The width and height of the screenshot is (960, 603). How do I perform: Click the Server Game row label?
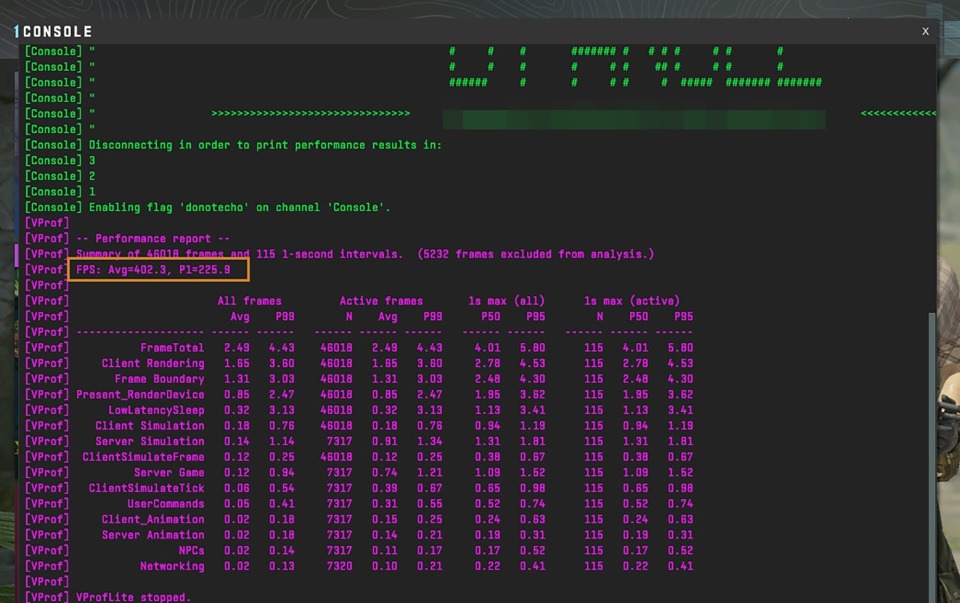(x=169, y=473)
